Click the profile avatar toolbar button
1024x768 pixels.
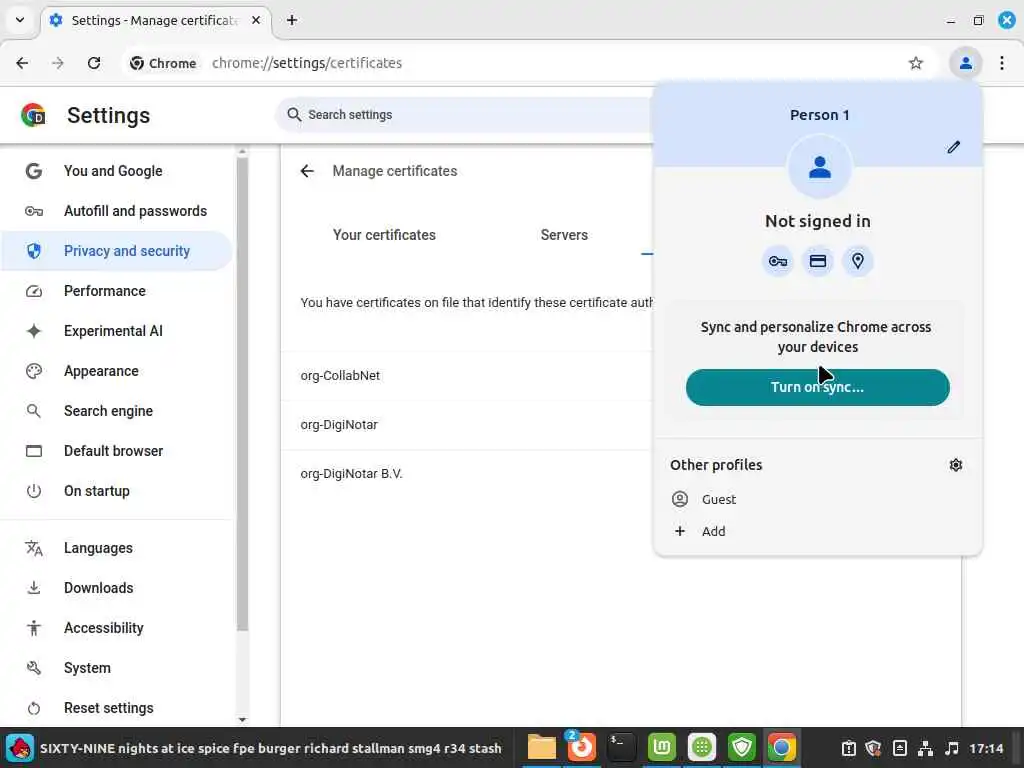965,63
